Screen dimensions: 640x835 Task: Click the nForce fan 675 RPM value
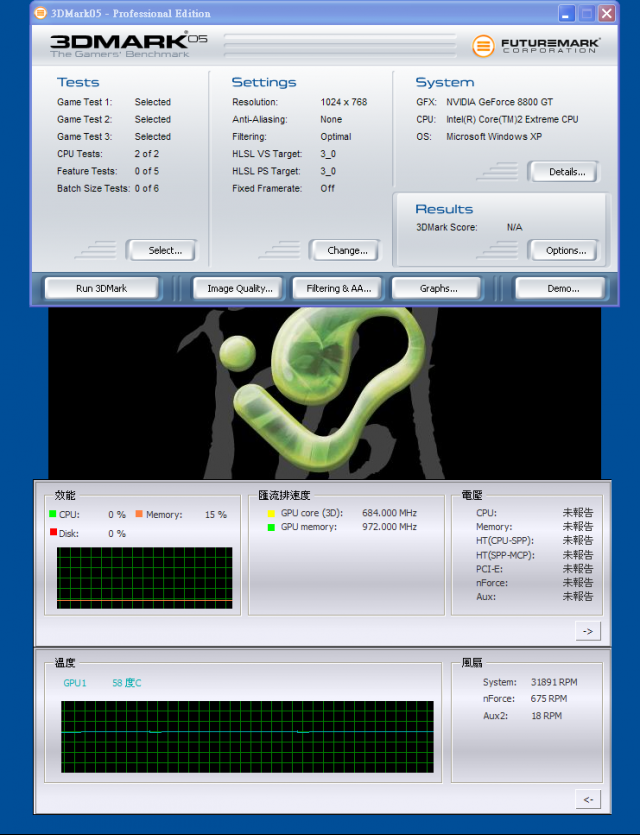point(548,699)
